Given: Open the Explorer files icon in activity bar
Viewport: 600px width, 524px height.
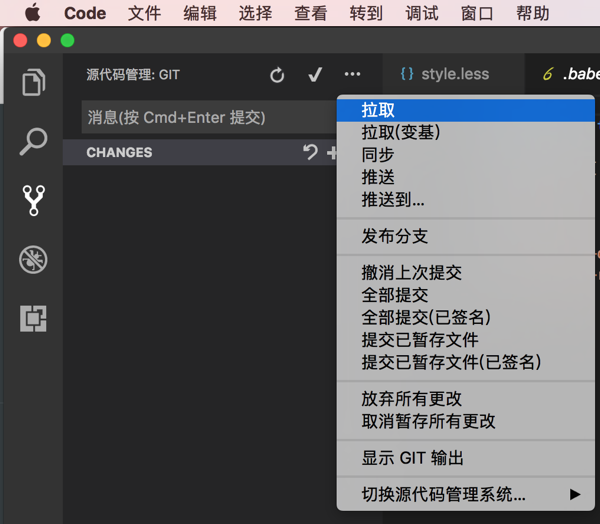Looking at the screenshot, I should click(x=33, y=82).
